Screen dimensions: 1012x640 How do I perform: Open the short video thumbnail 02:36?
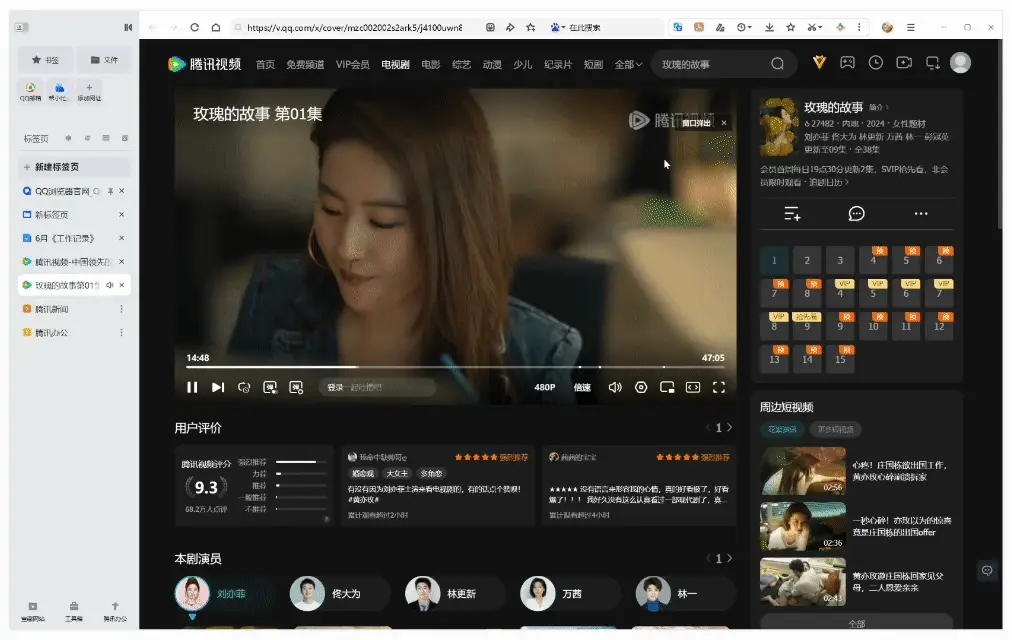coord(803,526)
